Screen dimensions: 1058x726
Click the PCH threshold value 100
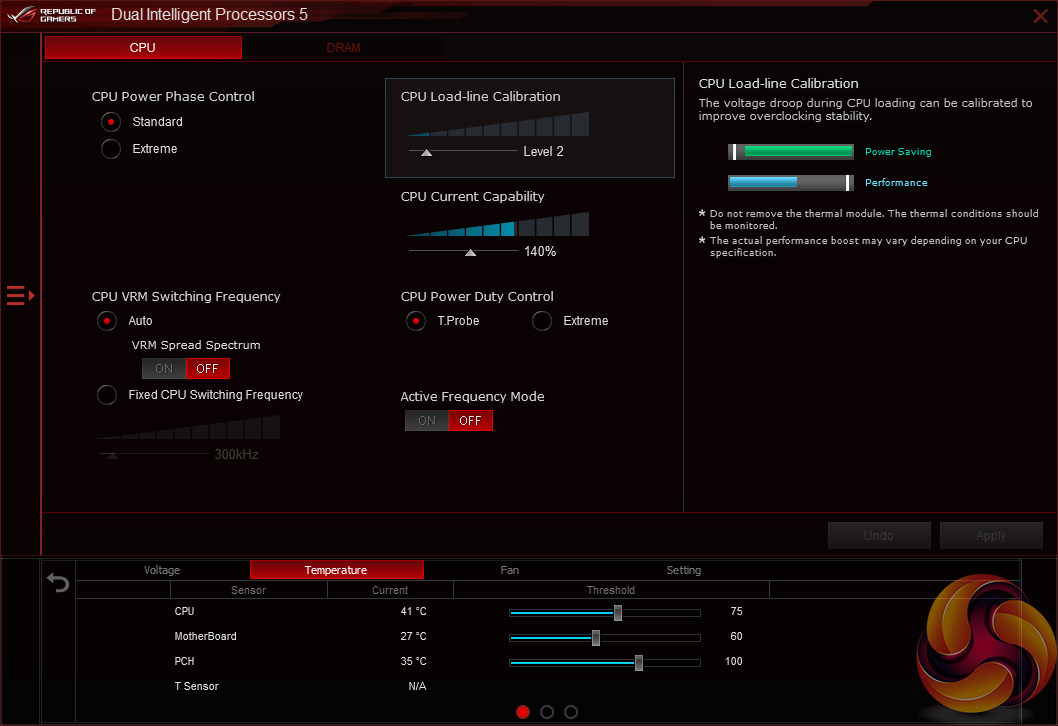(x=733, y=661)
